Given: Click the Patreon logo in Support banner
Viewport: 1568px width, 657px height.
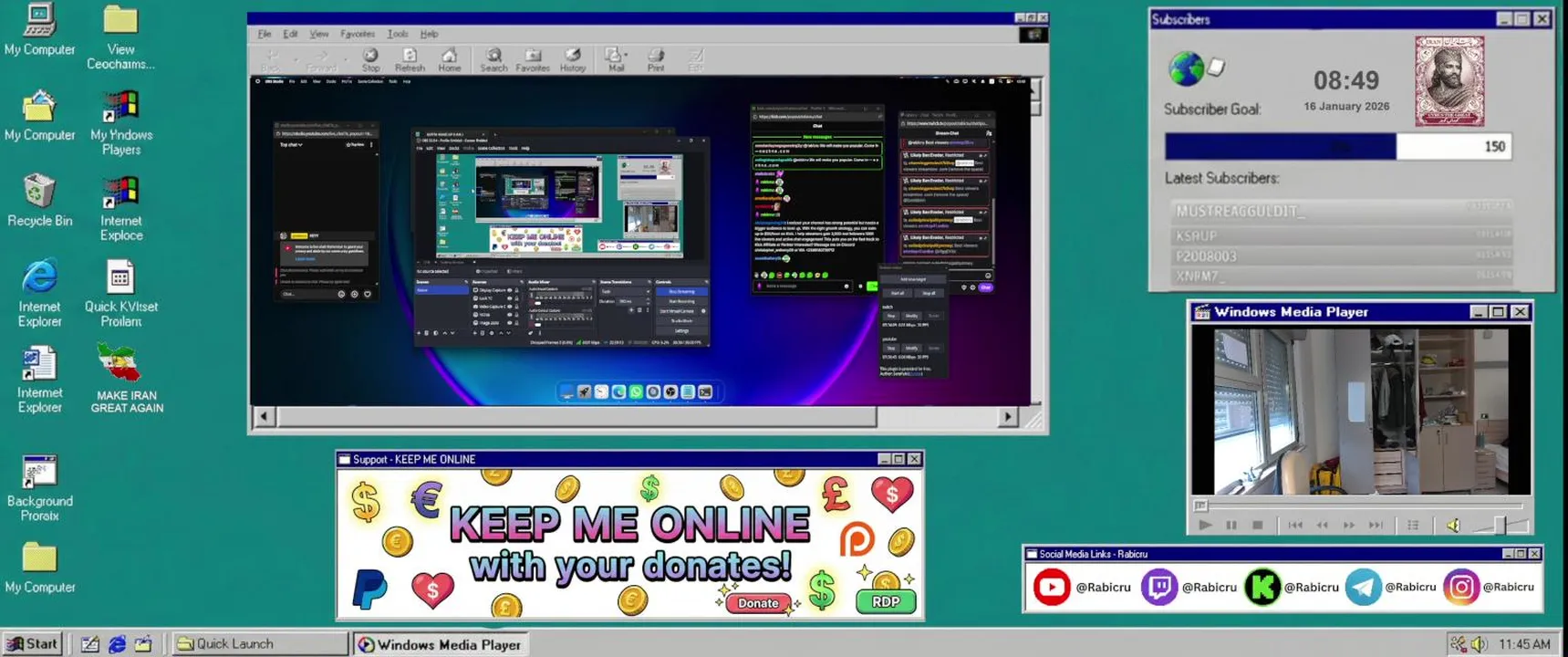Looking at the screenshot, I should pos(857,539).
